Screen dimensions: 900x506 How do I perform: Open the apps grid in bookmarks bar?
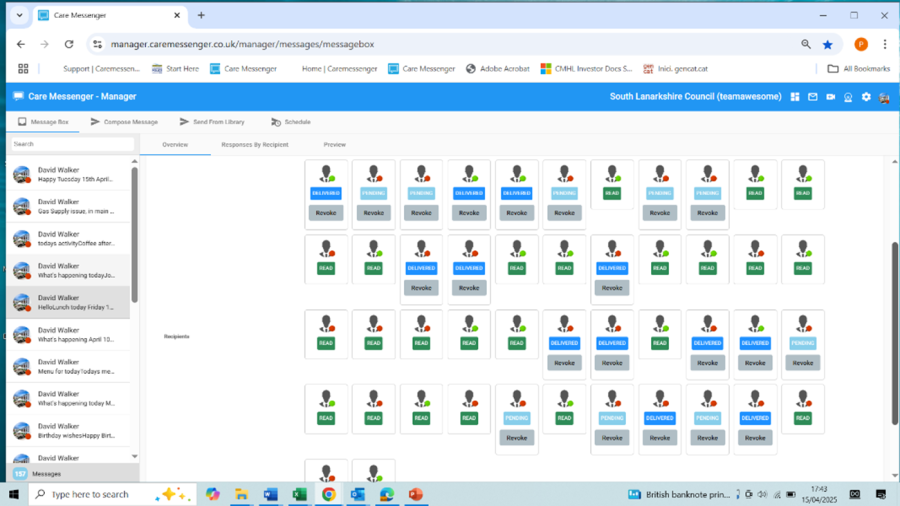pos(23,69)
